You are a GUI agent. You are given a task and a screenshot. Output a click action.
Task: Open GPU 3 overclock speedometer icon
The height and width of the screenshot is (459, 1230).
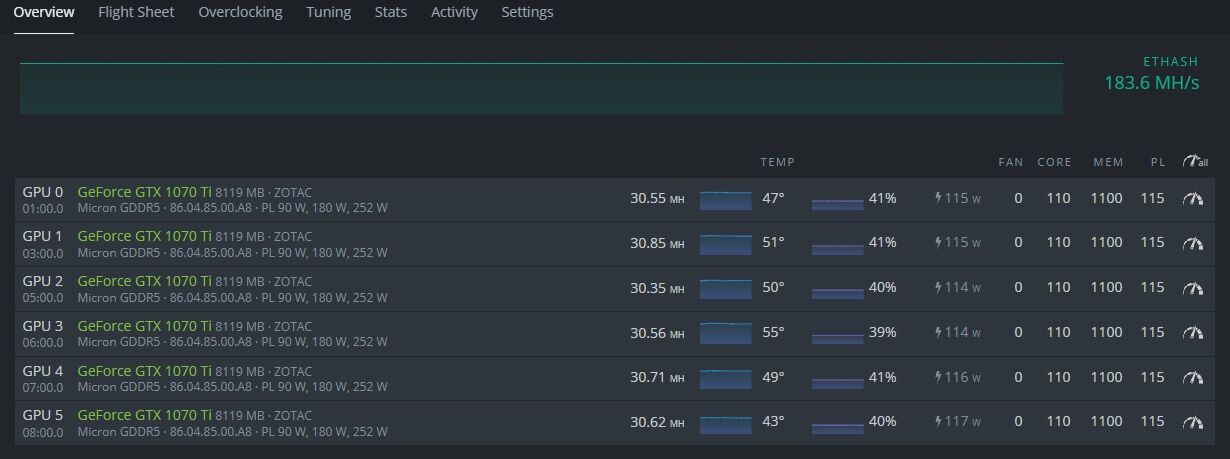click(x=1192, y=333)
